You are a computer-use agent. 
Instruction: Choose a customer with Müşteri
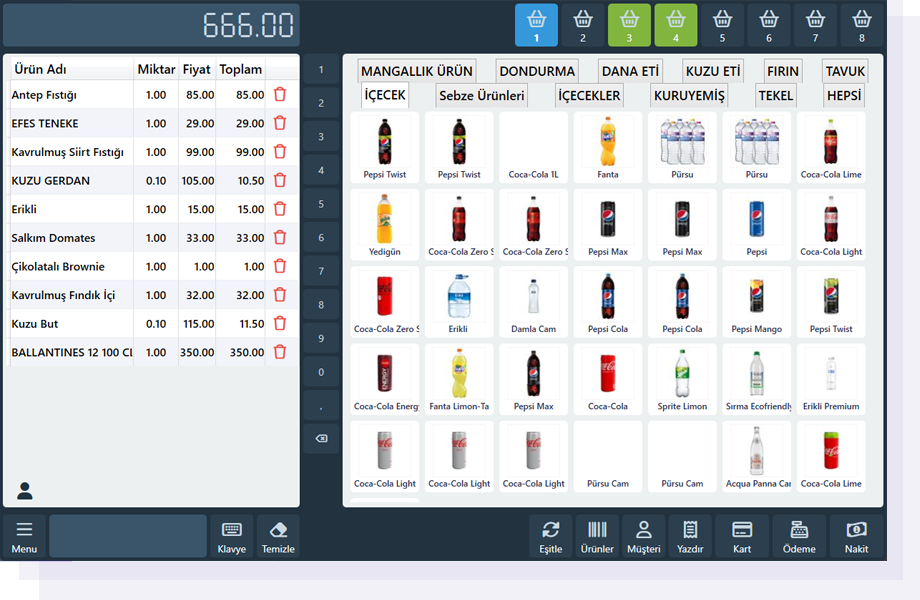click(644, 537)
